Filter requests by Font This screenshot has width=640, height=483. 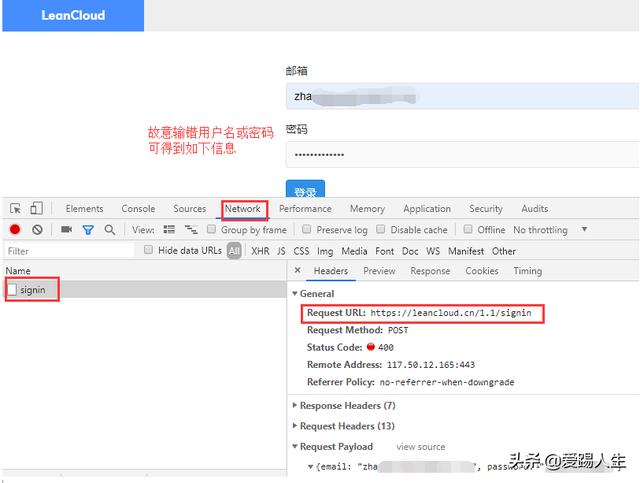(x=384, y=251)
